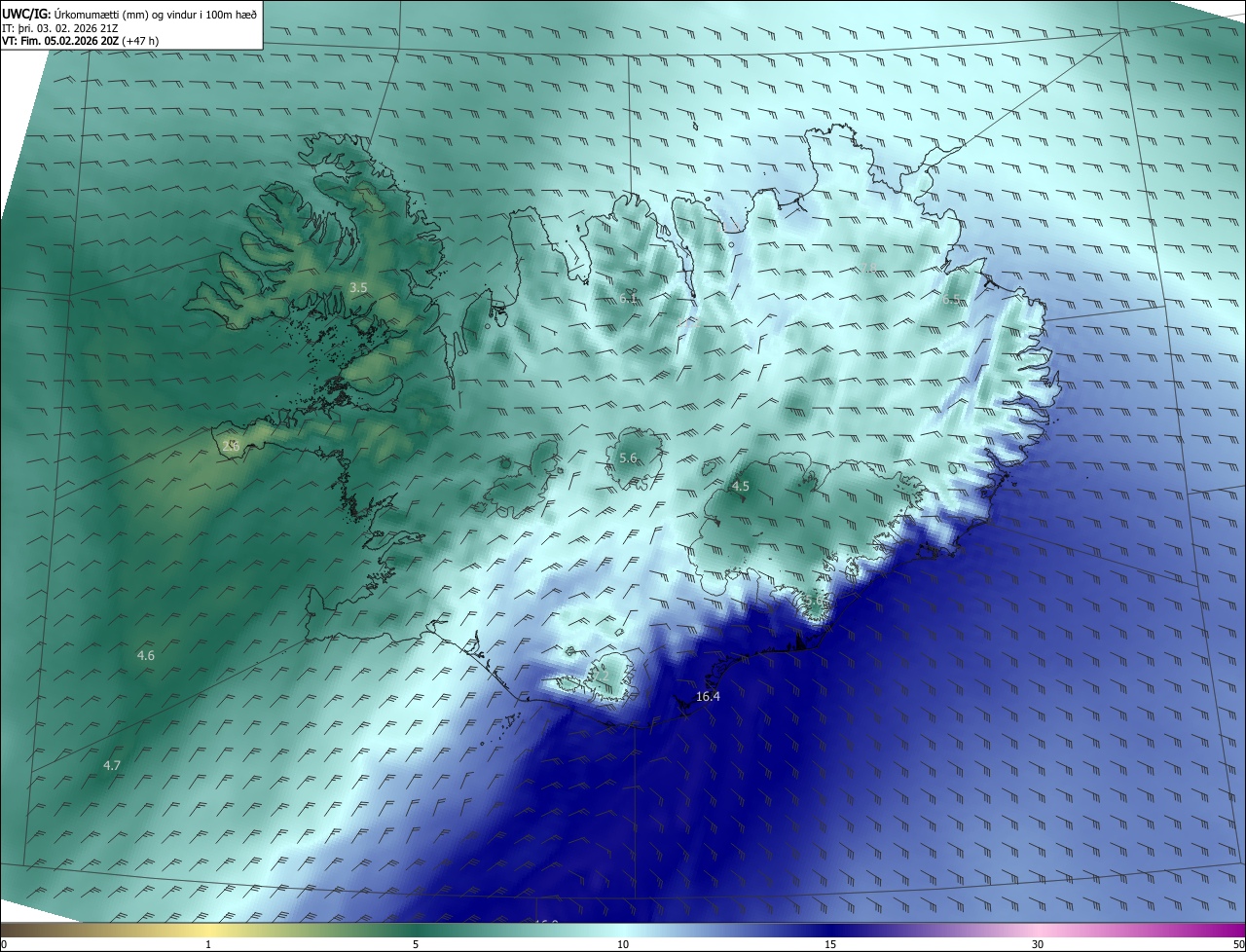Click the 6.5 value in east Iceland
The image size is (1246, 952).
(951, 300)
